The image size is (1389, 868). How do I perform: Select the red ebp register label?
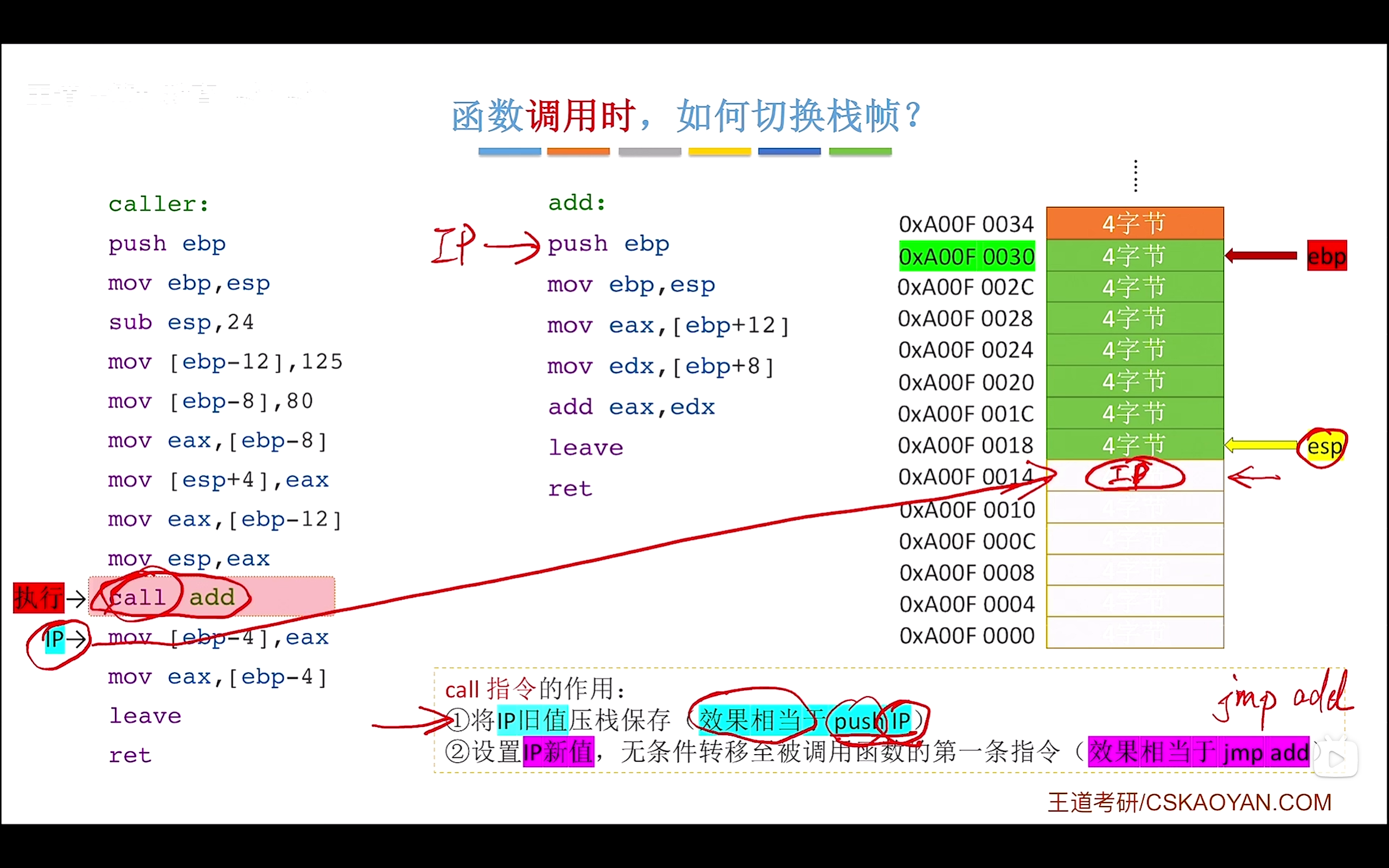point(1327,256)
